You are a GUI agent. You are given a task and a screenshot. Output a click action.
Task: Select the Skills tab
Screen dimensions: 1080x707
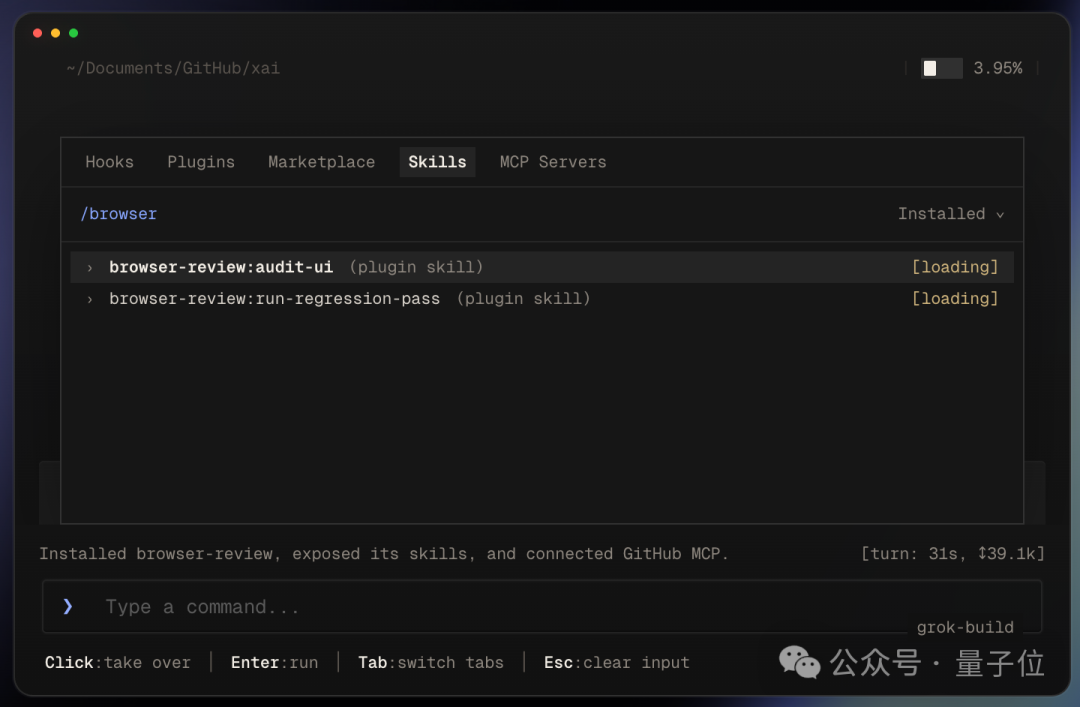pos(437,162)
